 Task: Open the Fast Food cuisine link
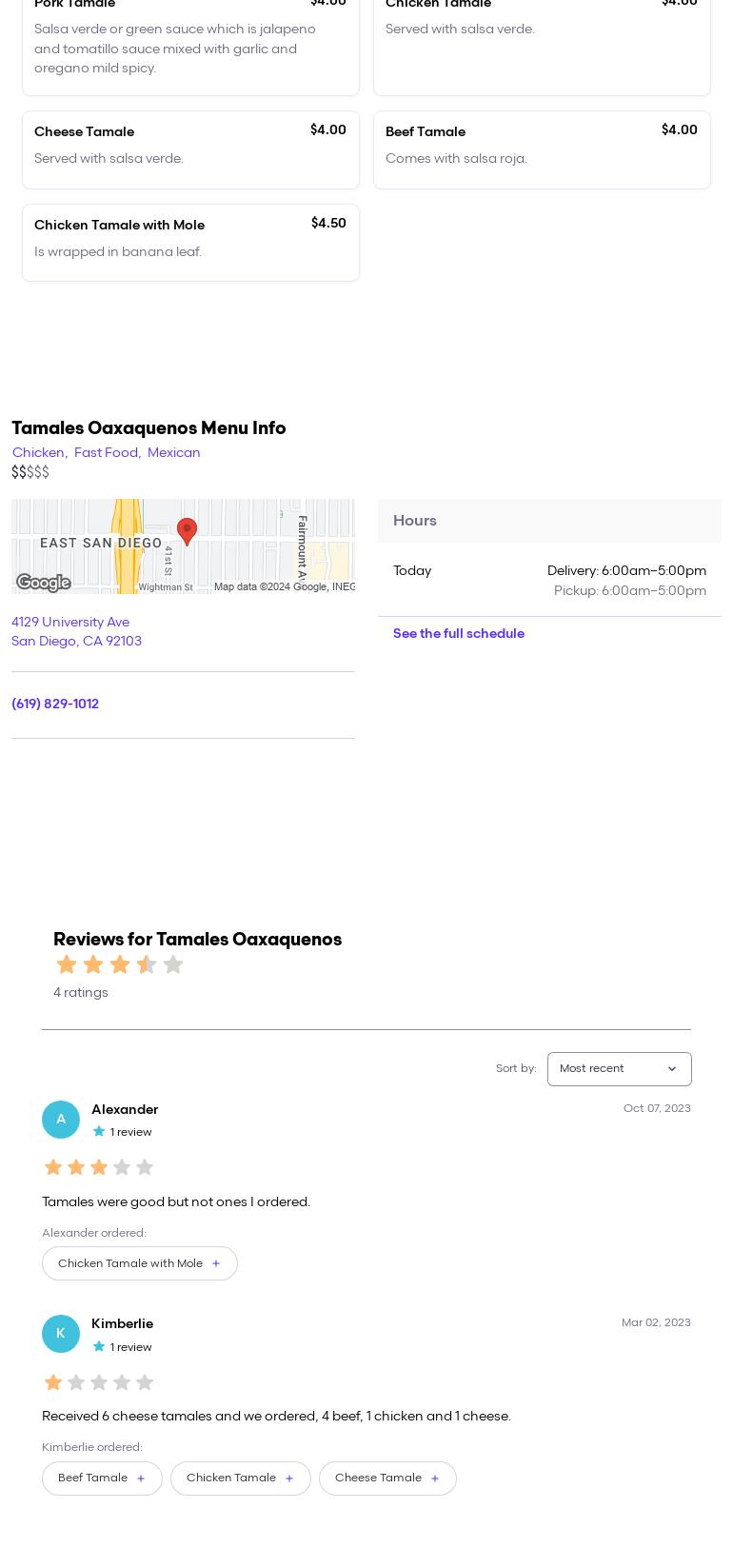click(x=106, y=453)
